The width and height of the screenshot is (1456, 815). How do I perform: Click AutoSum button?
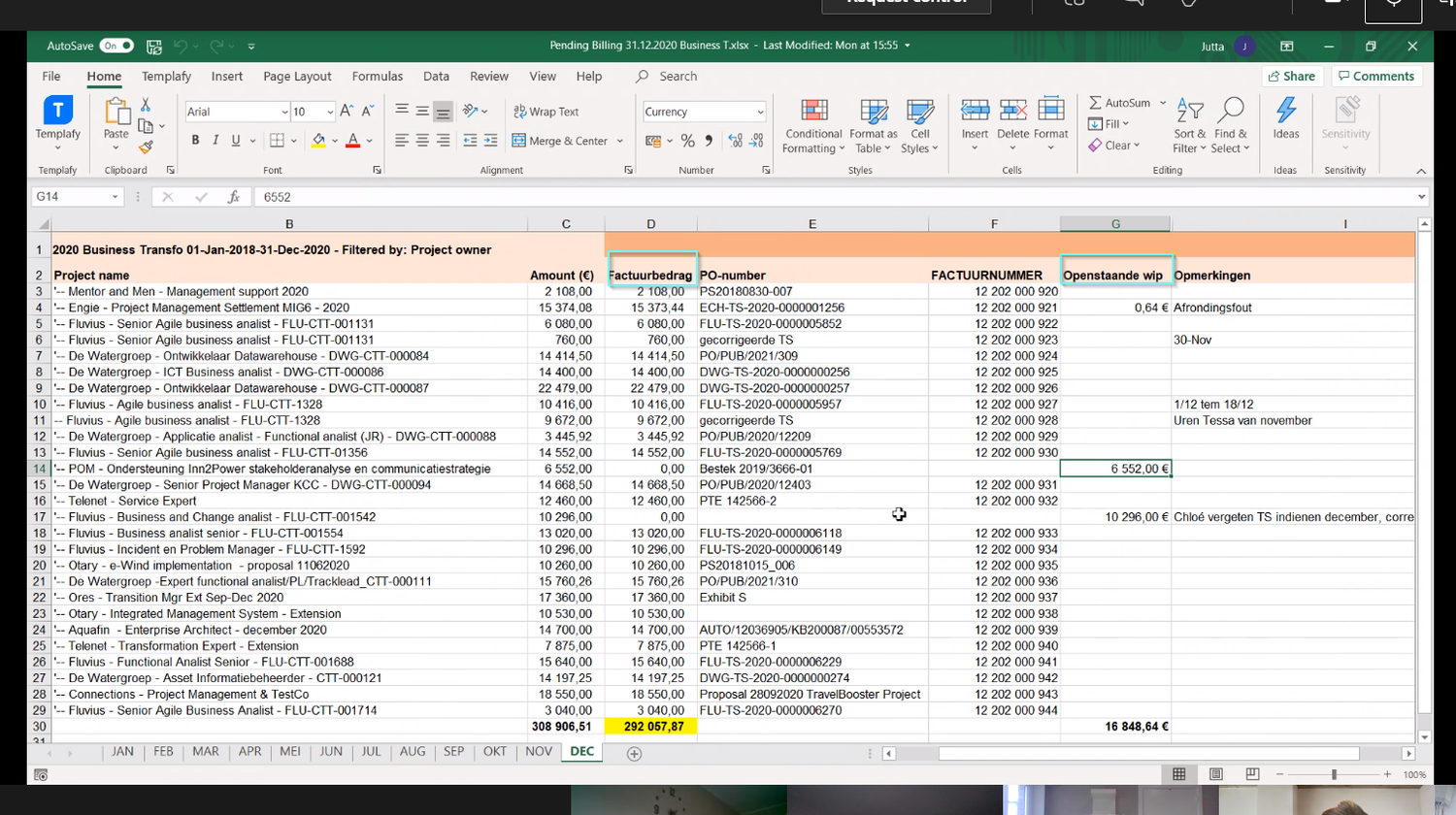[x=1119, y=103]
